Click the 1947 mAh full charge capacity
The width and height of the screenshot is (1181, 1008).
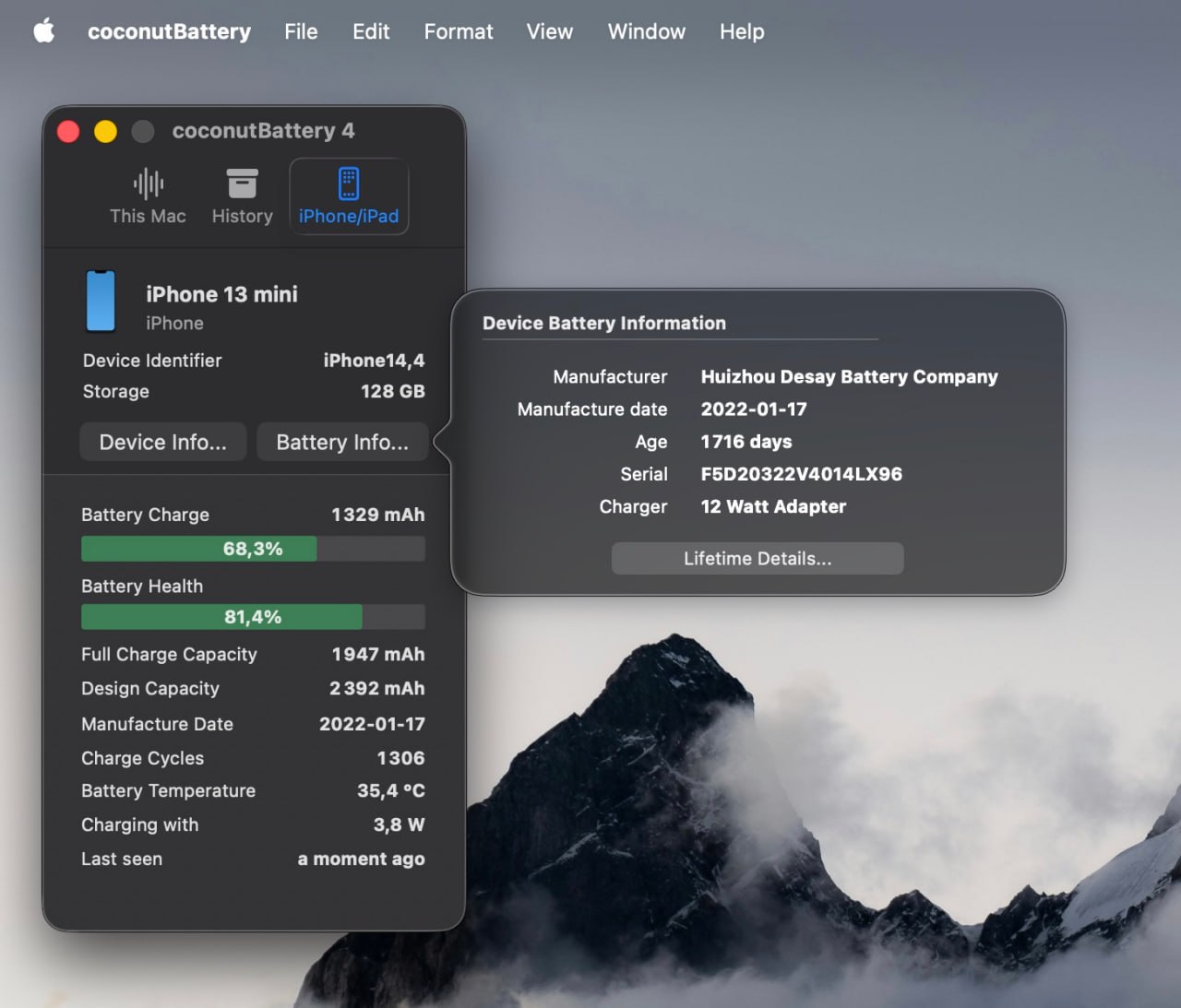click(x=378, y=654)
